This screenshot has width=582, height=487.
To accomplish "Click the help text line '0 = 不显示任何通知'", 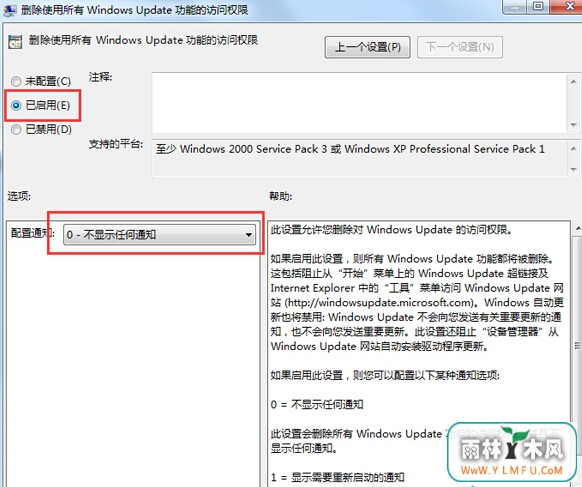I will tap(317, 405).
